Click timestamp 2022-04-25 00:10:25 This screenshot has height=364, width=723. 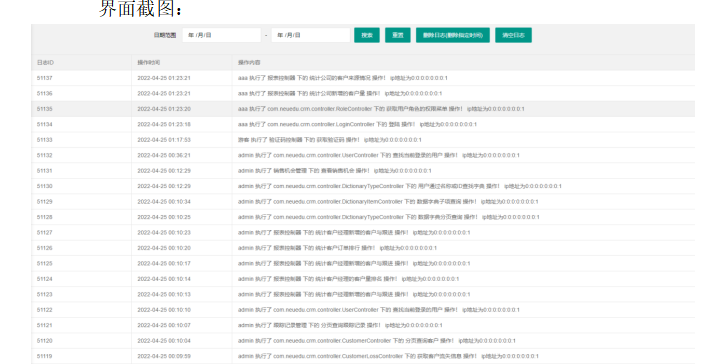(164, 217)
